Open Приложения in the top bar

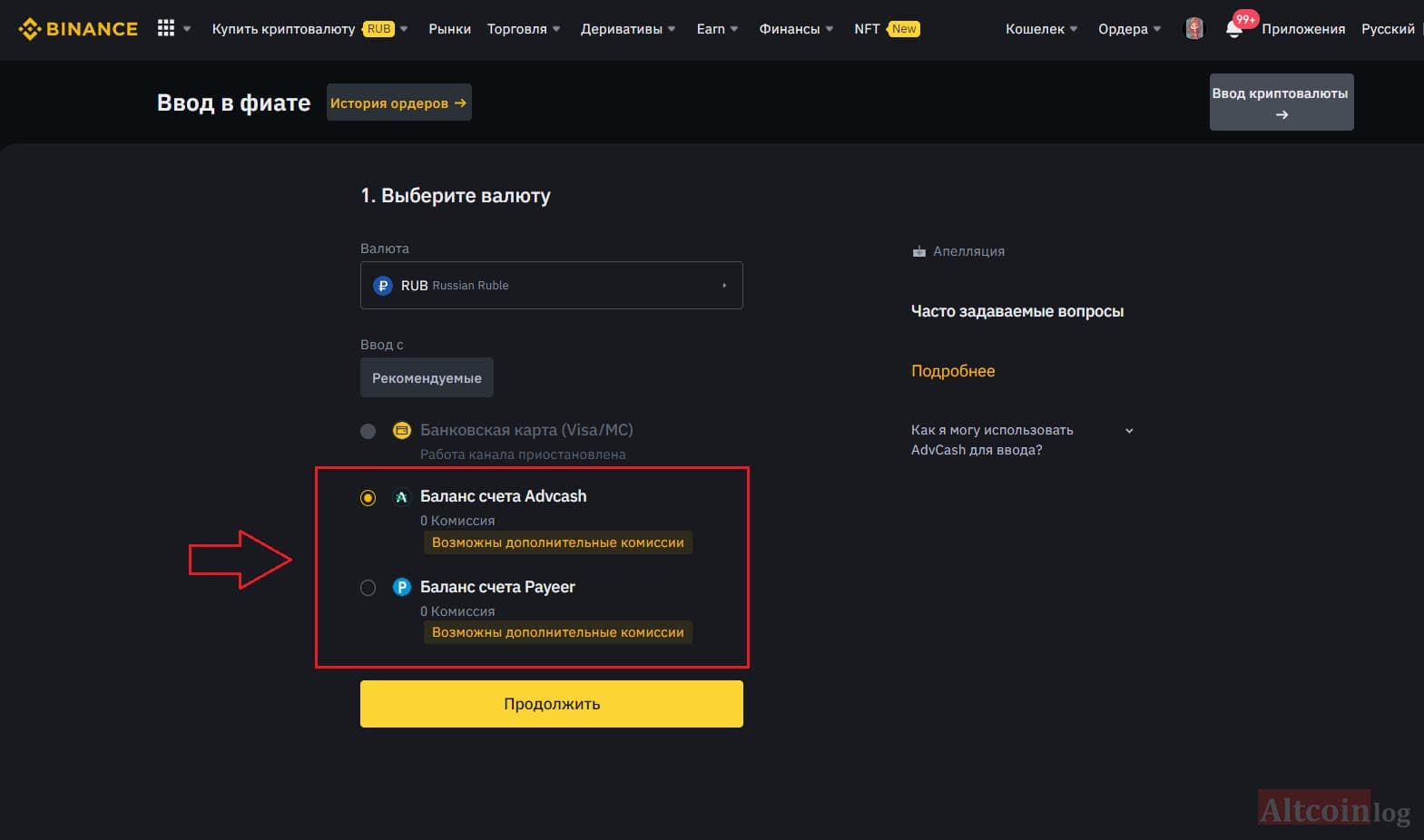tap(1303, 29)
